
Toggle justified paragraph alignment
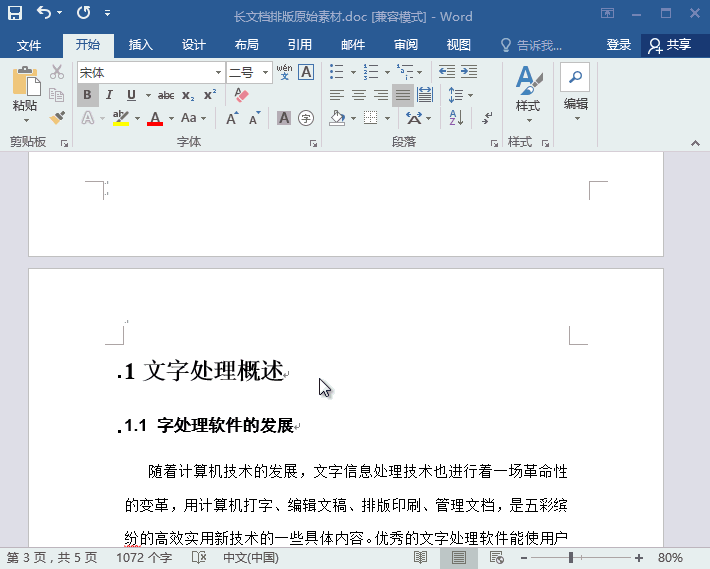(402, 95)
